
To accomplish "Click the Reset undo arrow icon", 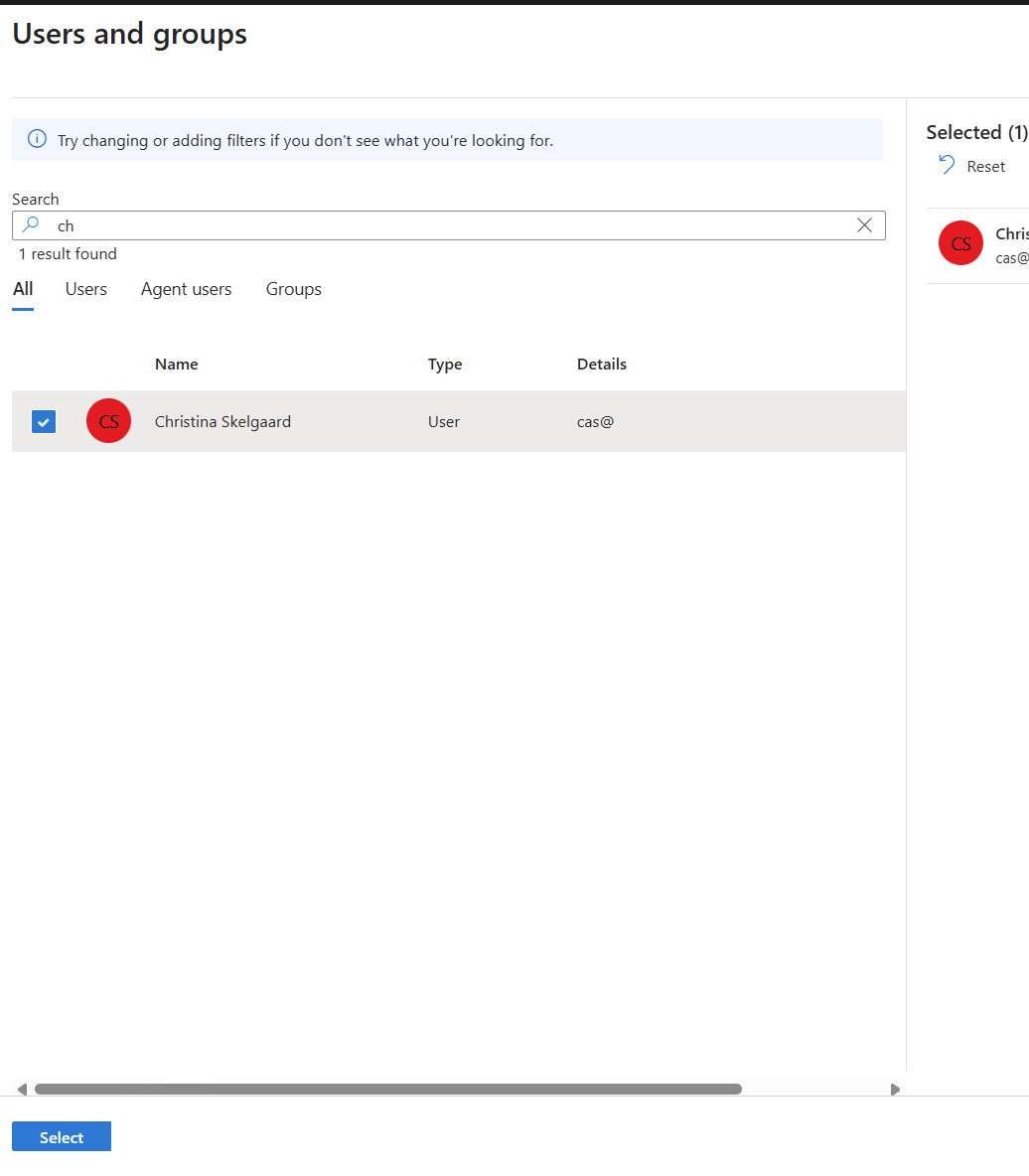I will point(947,165).
